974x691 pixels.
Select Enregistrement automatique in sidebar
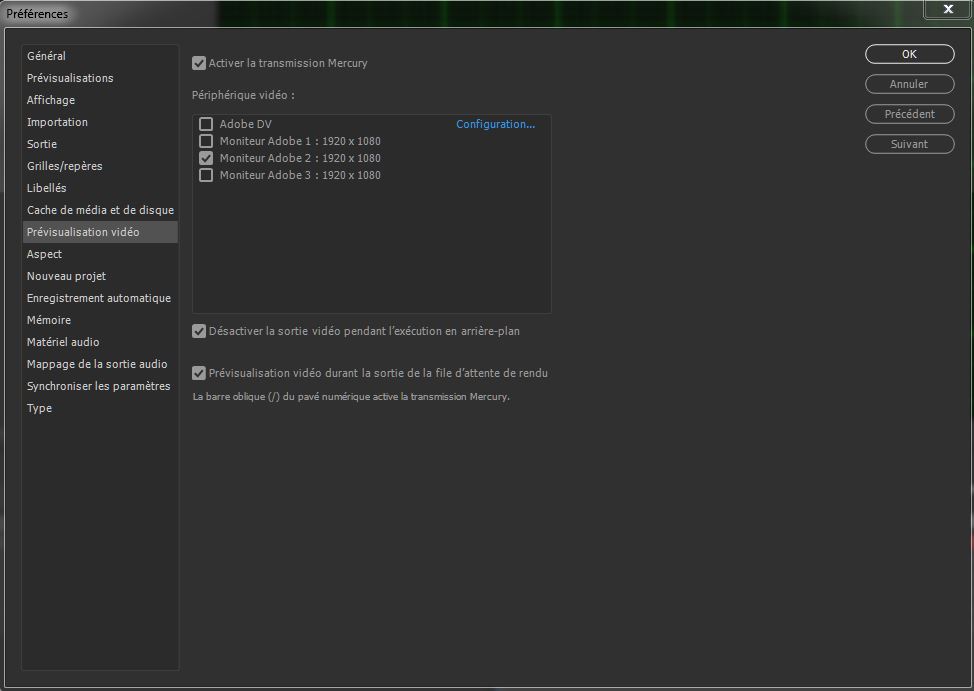[99, 298]
